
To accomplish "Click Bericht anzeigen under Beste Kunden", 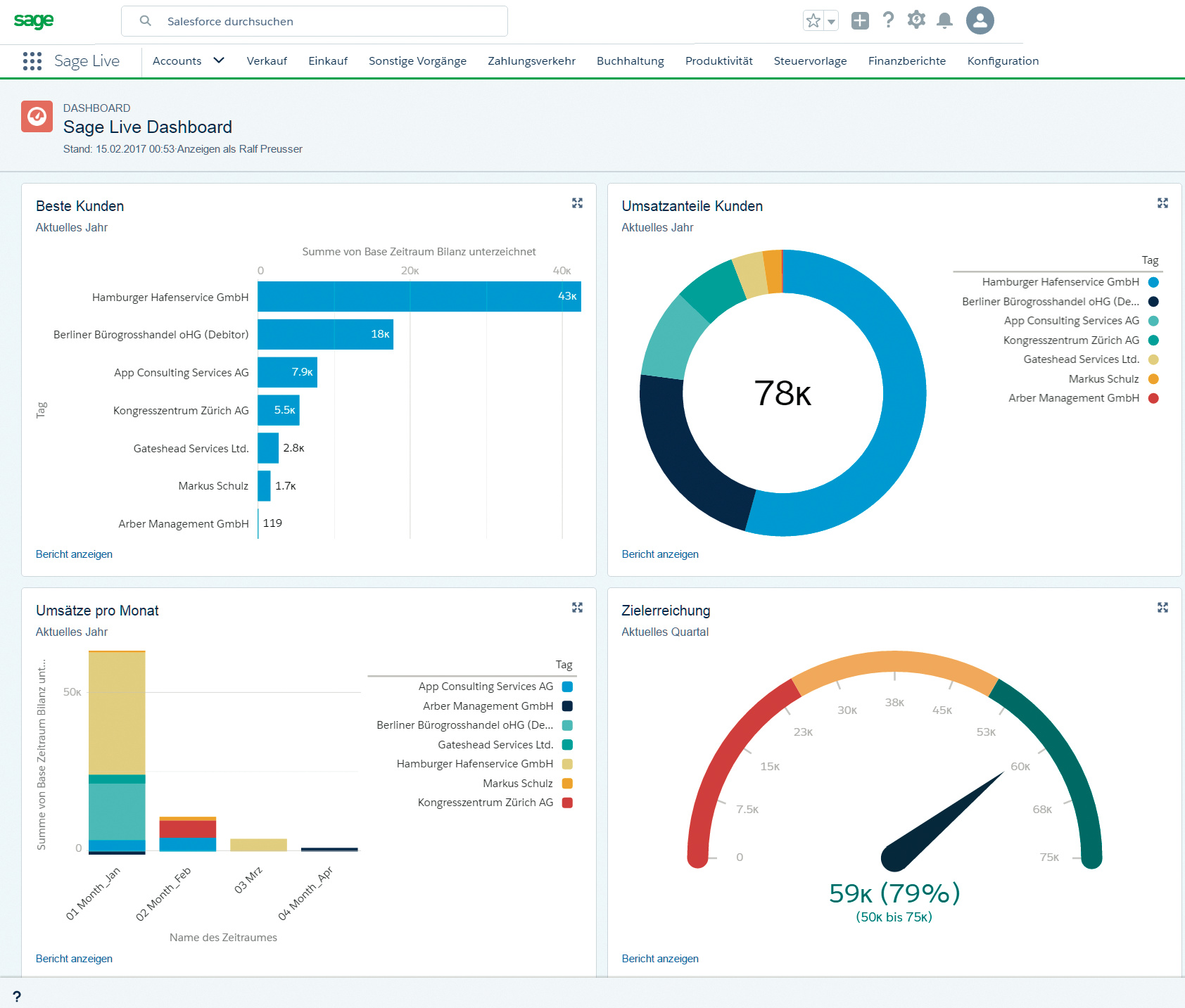I will point(74,554).
